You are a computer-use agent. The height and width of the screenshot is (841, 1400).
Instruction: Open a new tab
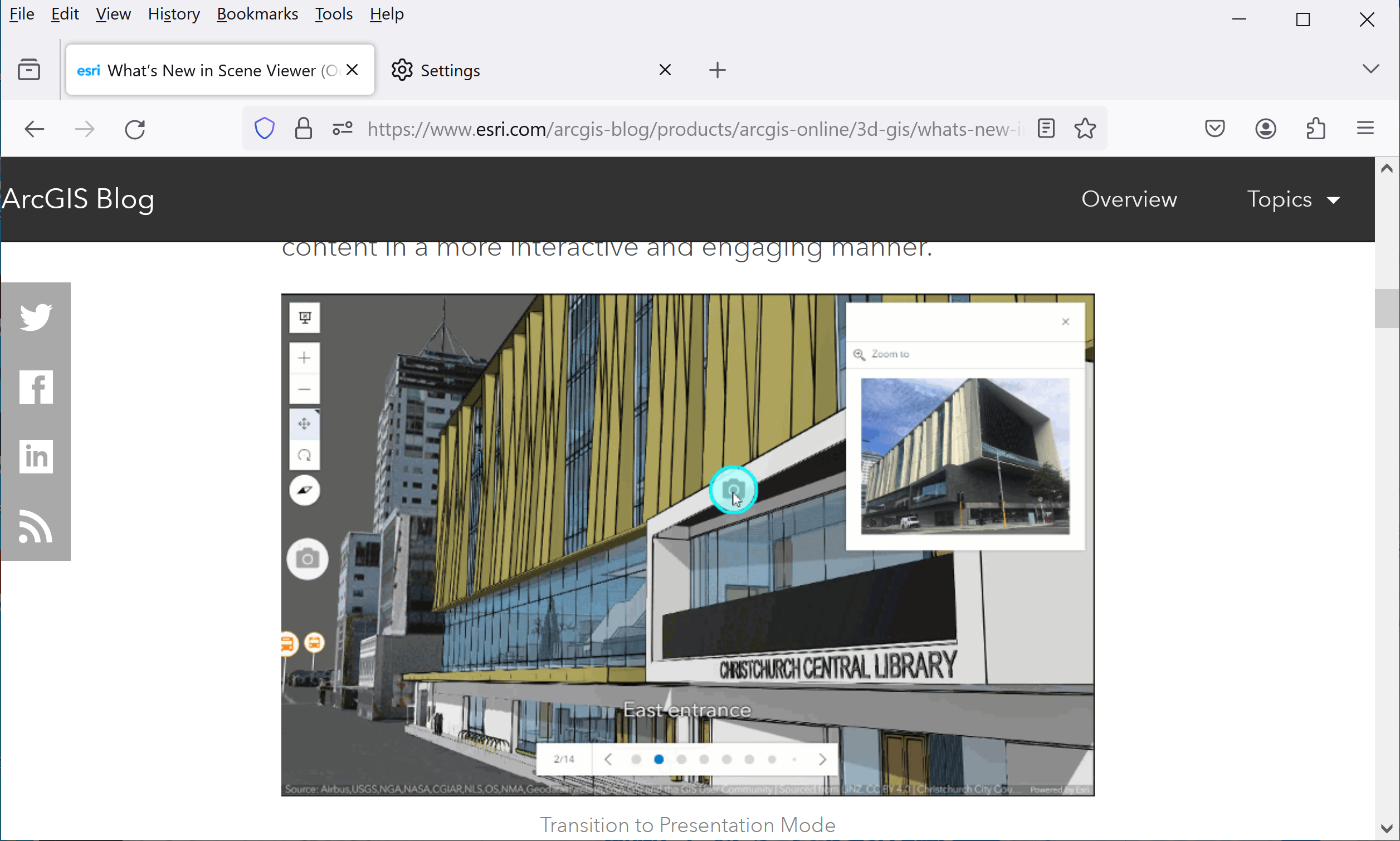717,70
